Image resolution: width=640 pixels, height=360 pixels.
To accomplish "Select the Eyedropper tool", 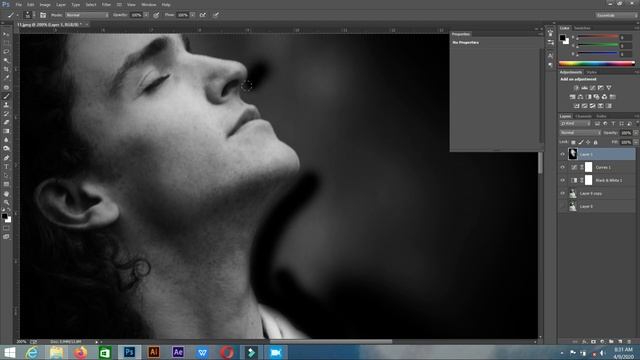I will click(6, 78).
